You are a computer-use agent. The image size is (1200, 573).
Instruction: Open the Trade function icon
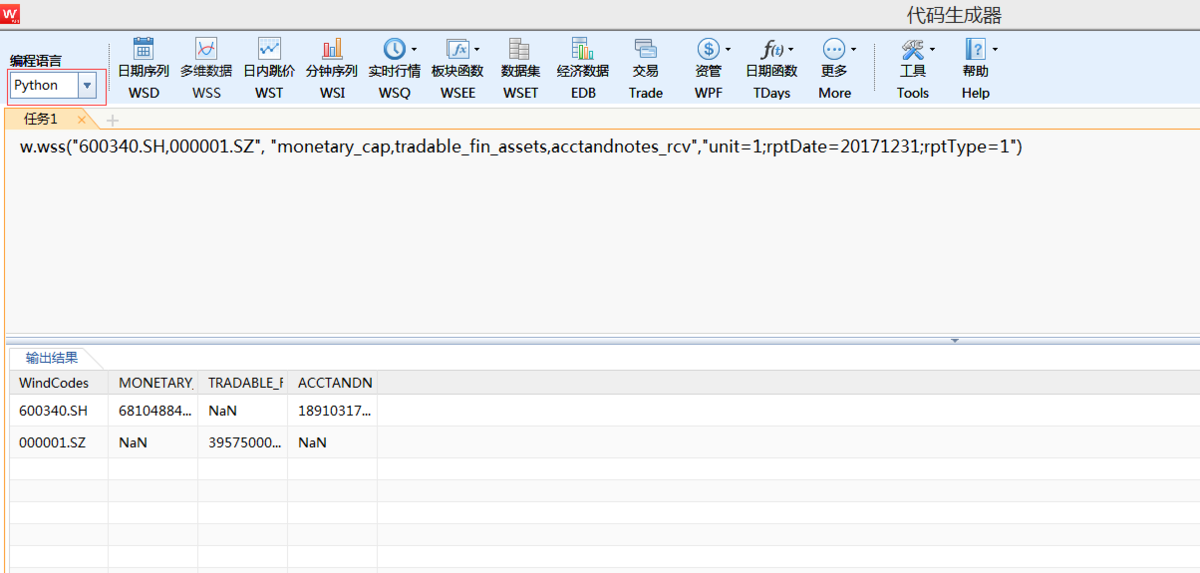click(x=645, y=49)
